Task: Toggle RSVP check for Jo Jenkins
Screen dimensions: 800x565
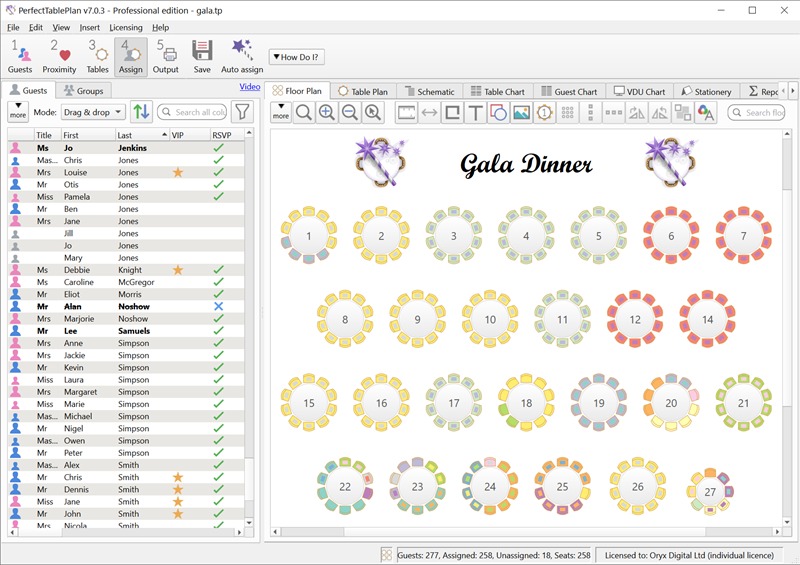Action: click(x=218, y=148)
